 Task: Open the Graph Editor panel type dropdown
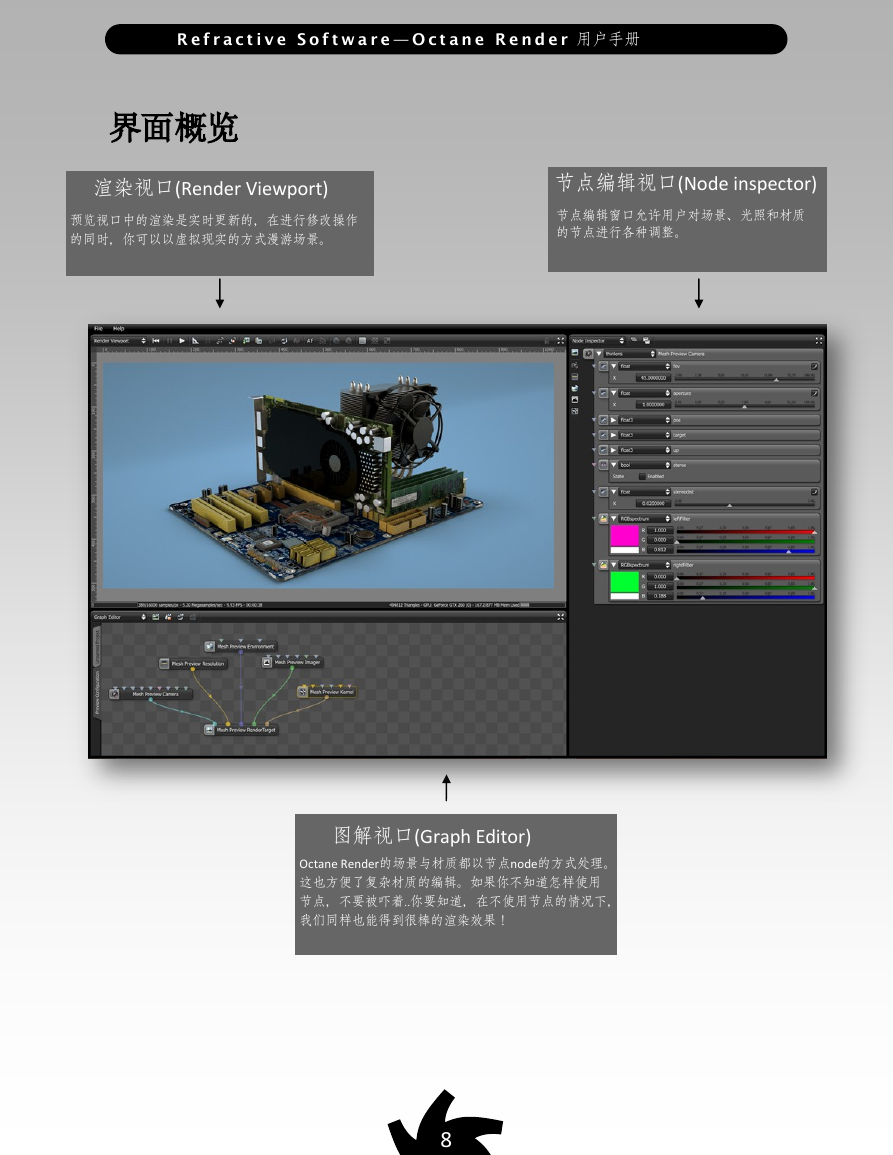click(119, 617)
